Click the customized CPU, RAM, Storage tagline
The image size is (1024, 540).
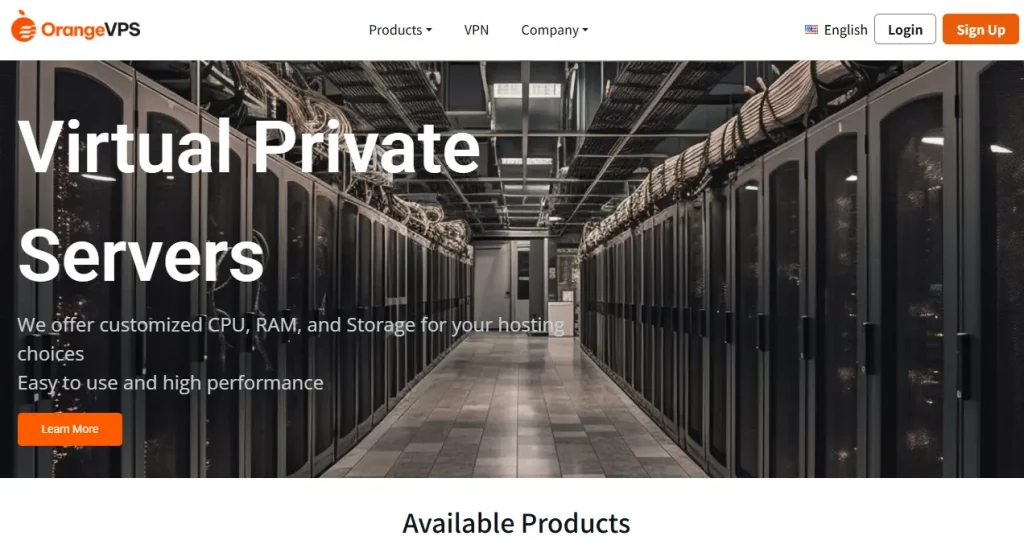click(291, 339)
